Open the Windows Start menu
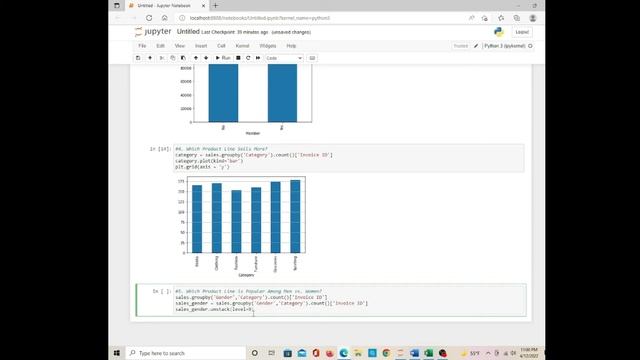640x360 pixels. point(117,353)
